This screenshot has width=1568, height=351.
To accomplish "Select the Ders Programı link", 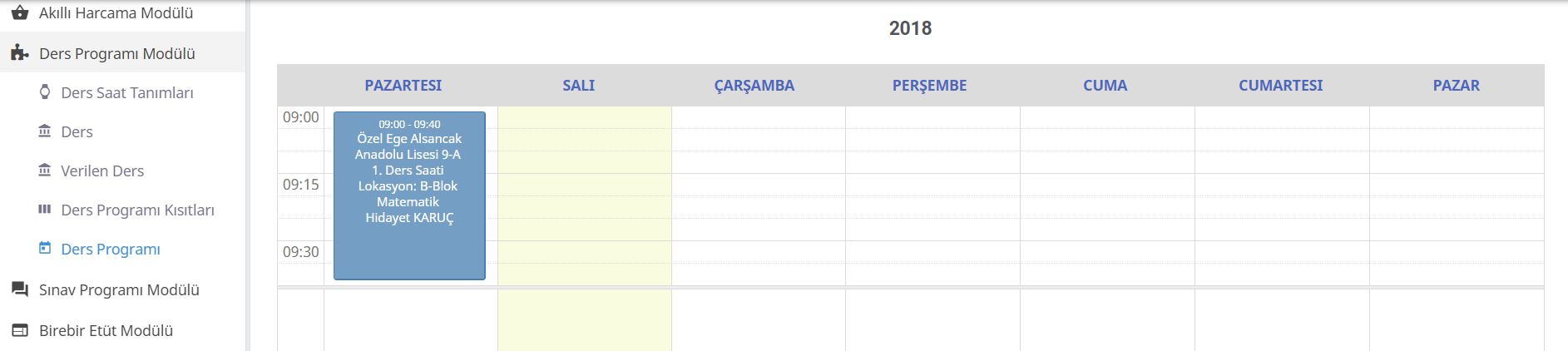I will pos(111,249).
